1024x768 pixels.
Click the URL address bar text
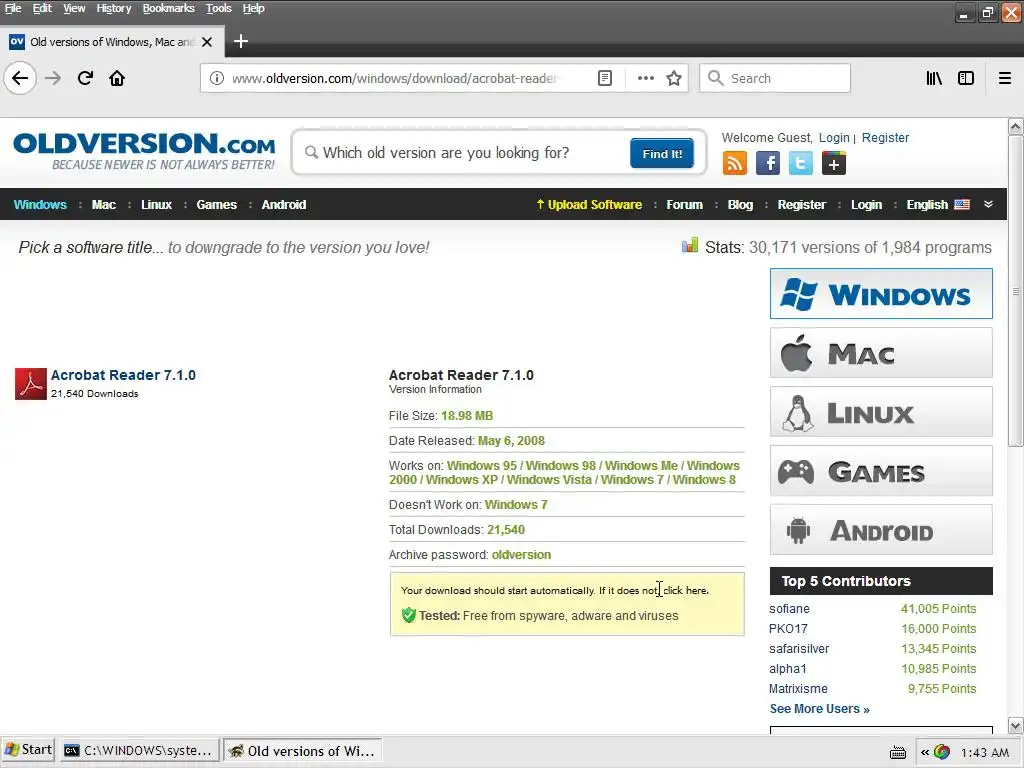(394, 78)
